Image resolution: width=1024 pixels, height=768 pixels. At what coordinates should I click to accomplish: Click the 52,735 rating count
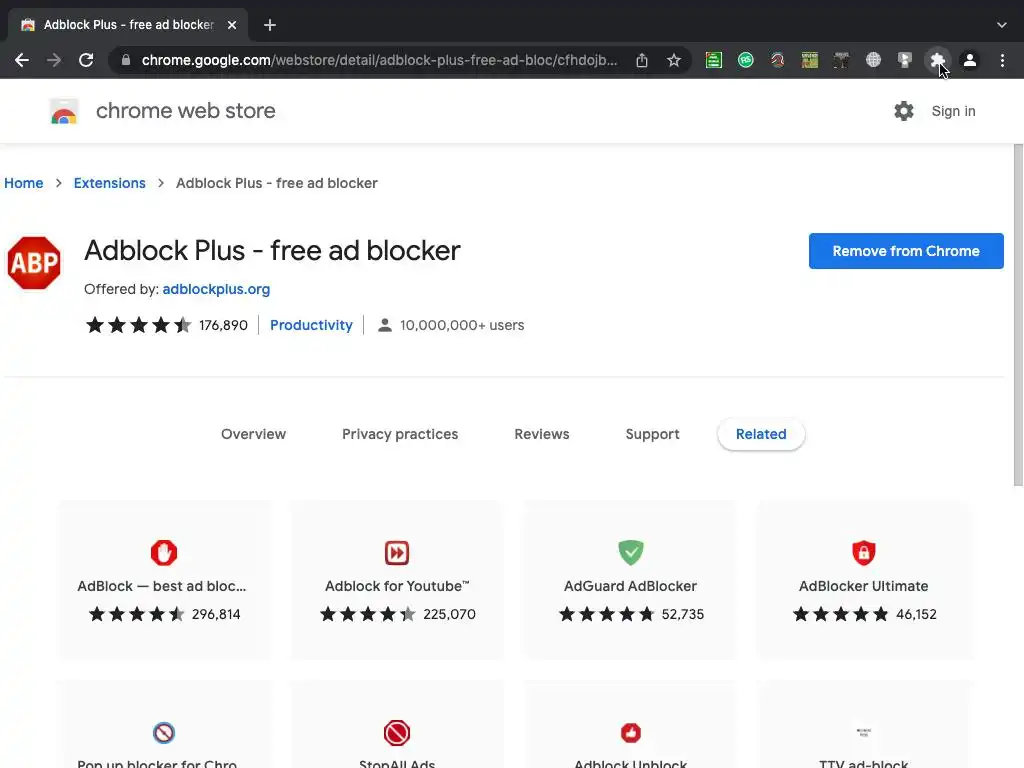682,615
